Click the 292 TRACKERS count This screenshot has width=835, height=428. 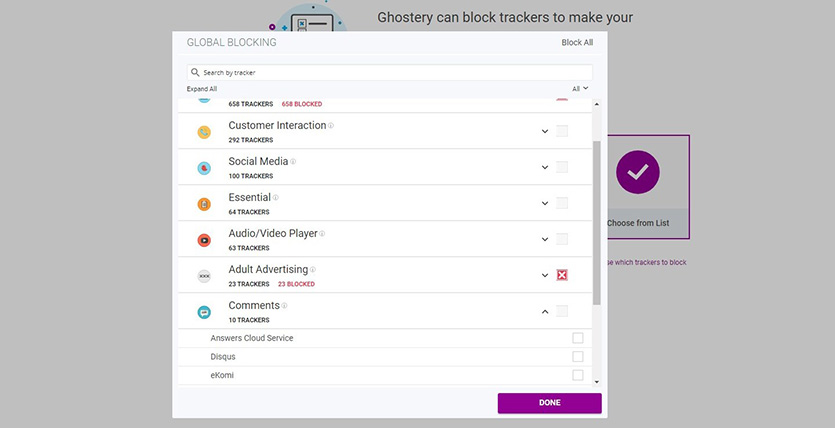coord(251,140)
